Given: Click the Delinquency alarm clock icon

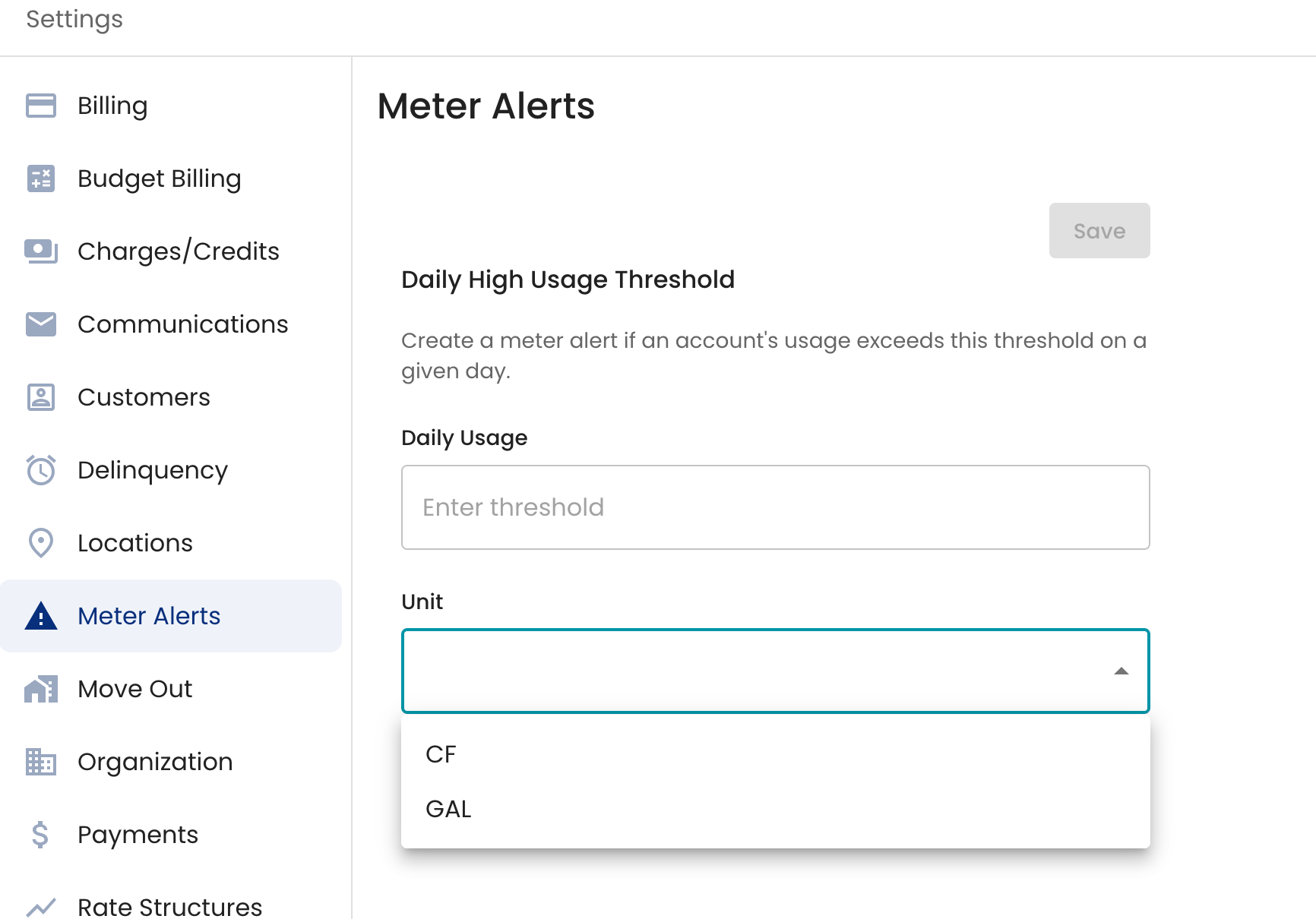Looking at the screenshot, I should coord(41,470).
